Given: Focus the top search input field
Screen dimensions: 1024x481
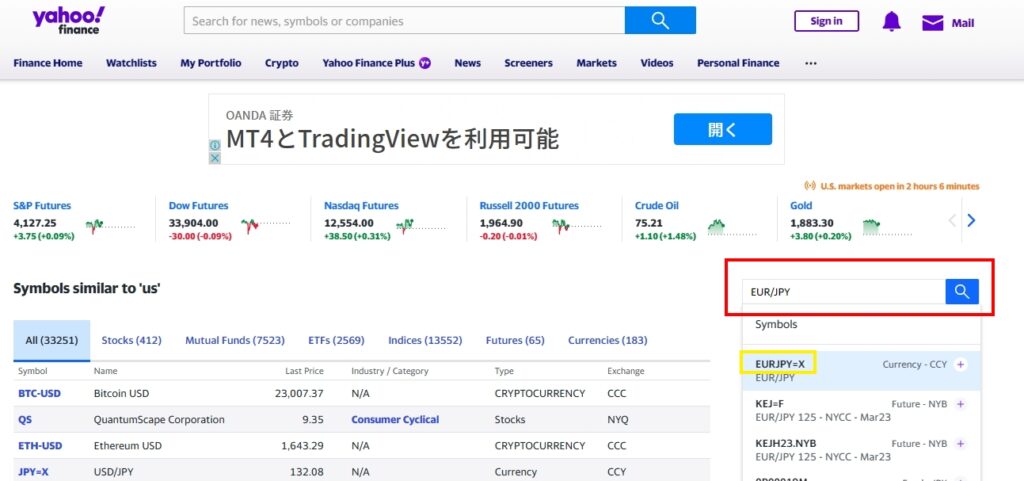Looking at the screenshot, I should [x=404, y=20].
